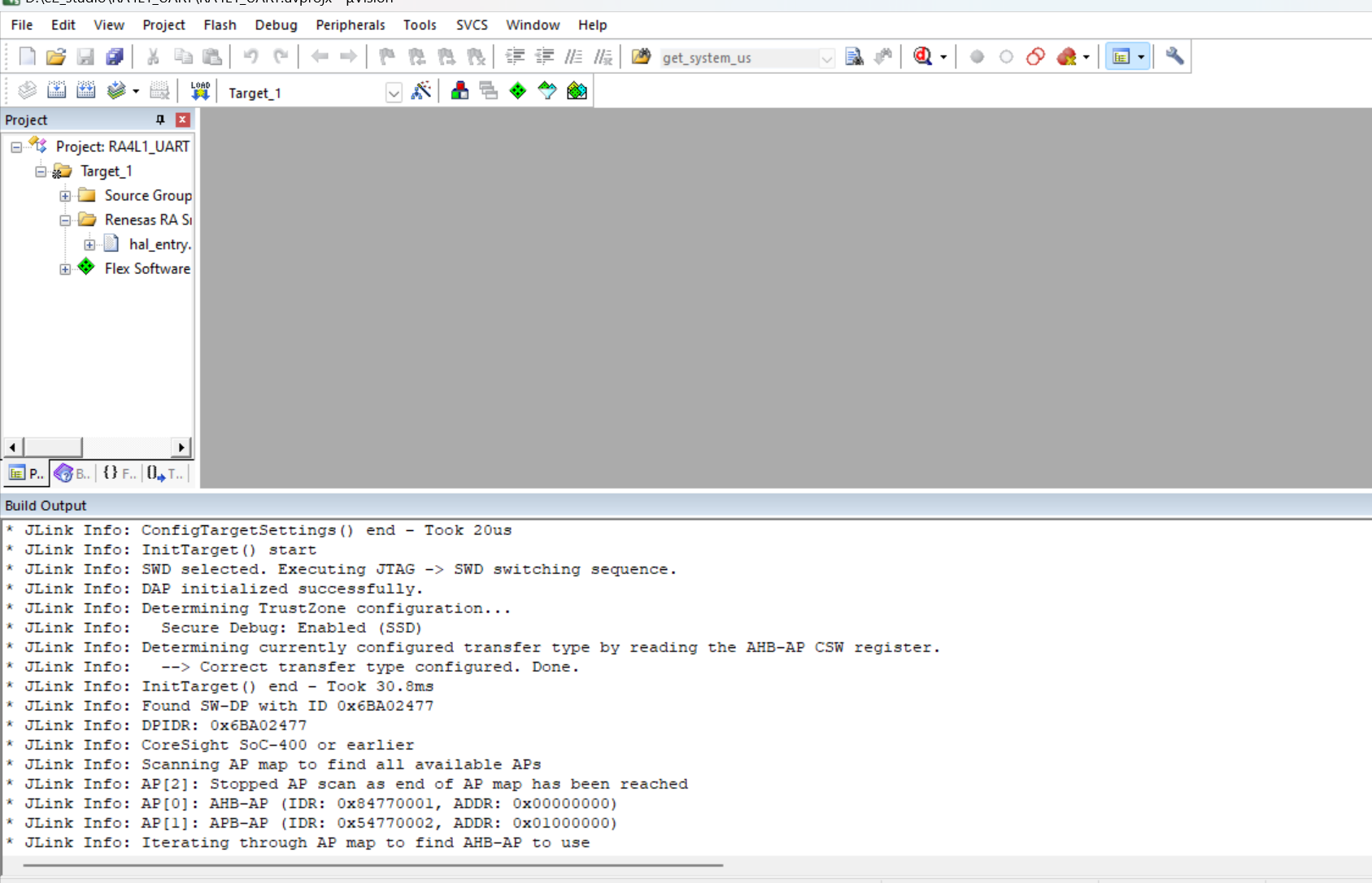Launch the Pack Installer icon
Screen dimensions: 1372x883
[577, 91]
